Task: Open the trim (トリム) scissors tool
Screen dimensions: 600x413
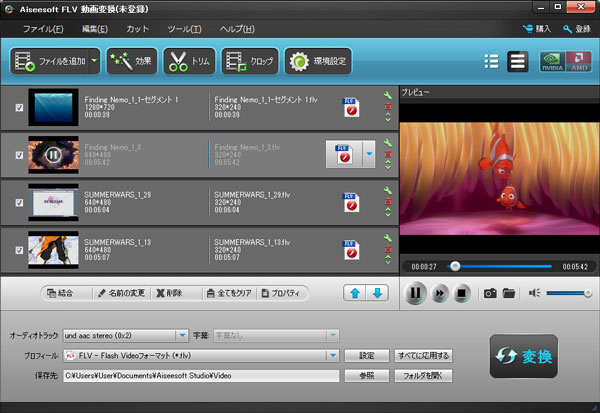Action: pyautogui.click(x=189, y=61)
